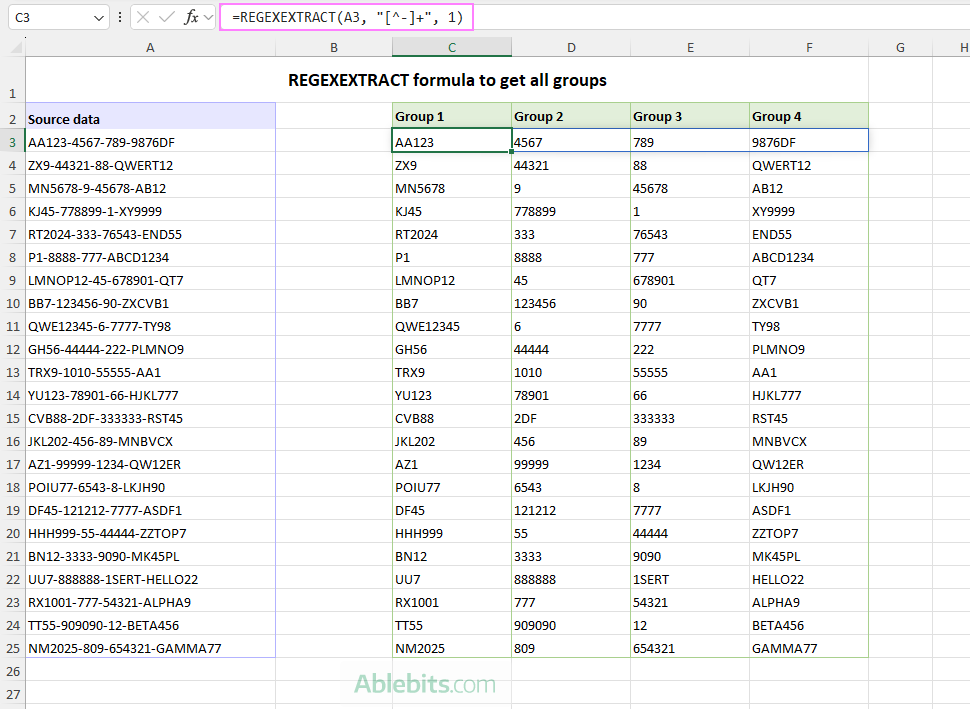Image resolution: width=970 pixels, height=709 pixels.
Task: Click the 'Group 4' header cell
Action: click(809, 116)
